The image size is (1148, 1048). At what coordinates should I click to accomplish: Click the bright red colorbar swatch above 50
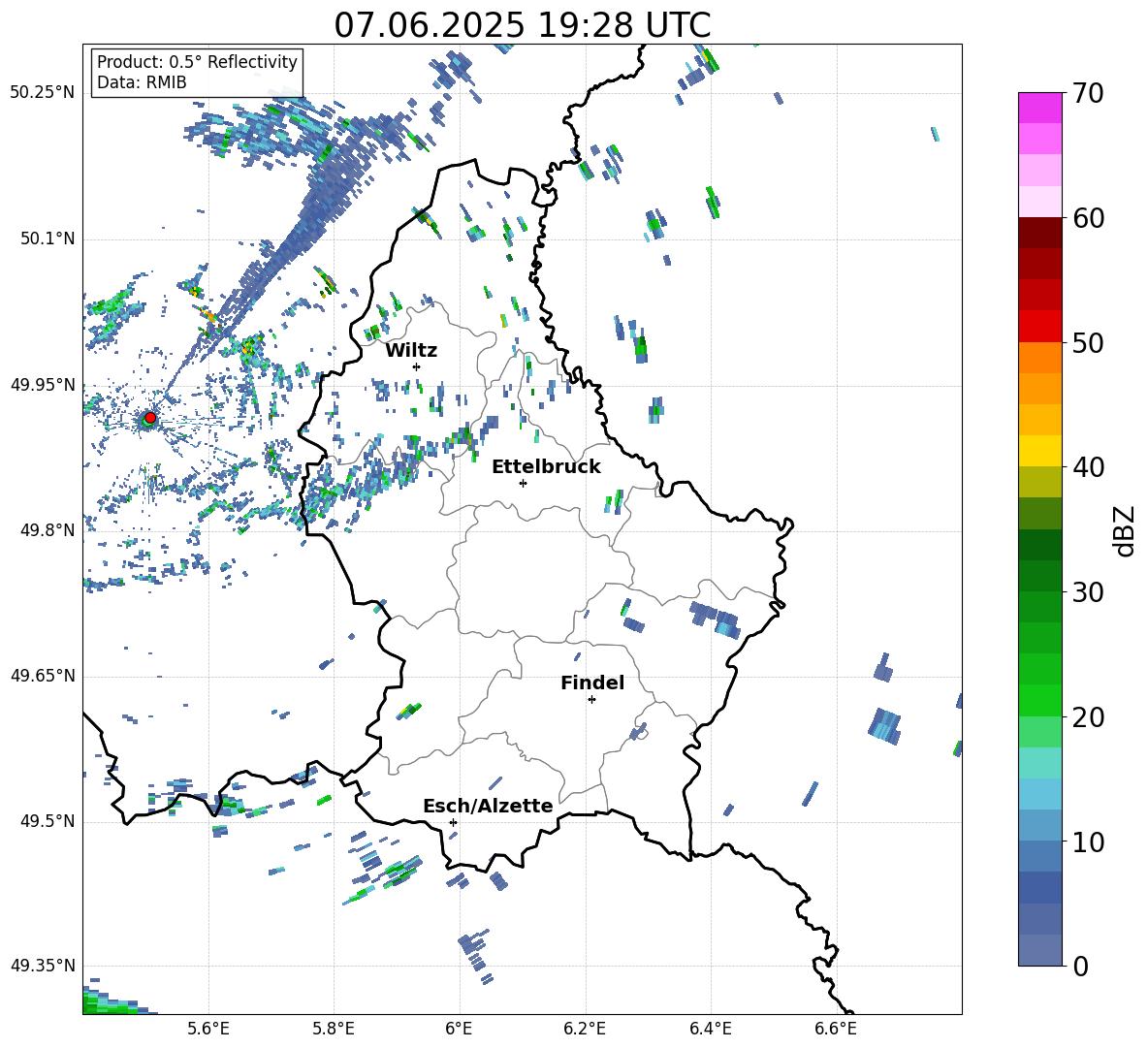1040,326
